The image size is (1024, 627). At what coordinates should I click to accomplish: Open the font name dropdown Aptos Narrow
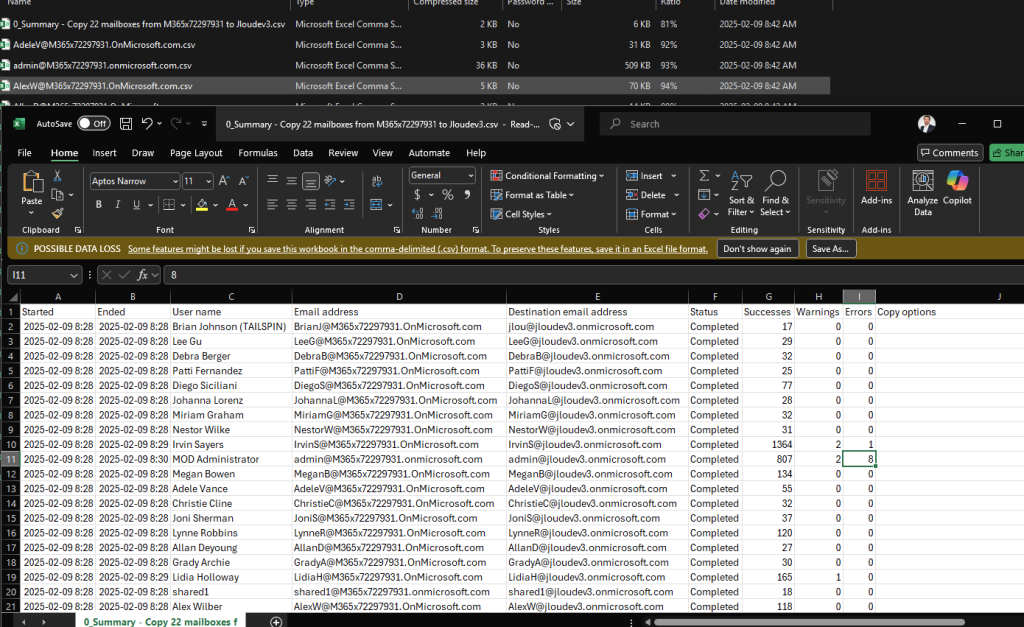(175, 181)
